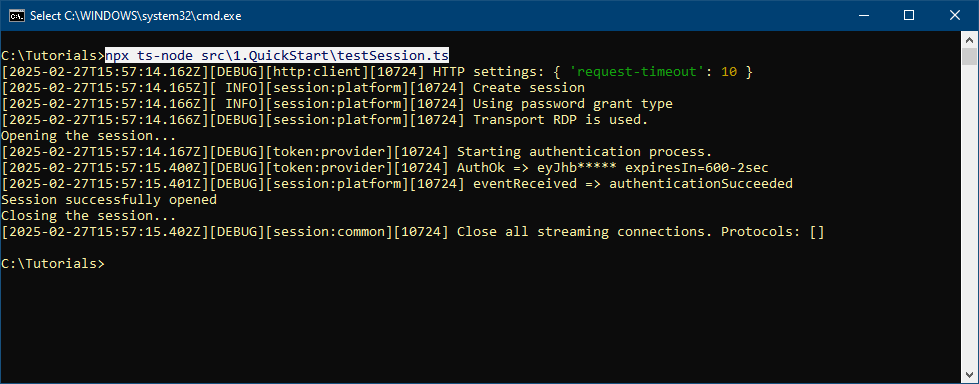
Task: Click the 'Session successfully opened' line
Action: 109,200
